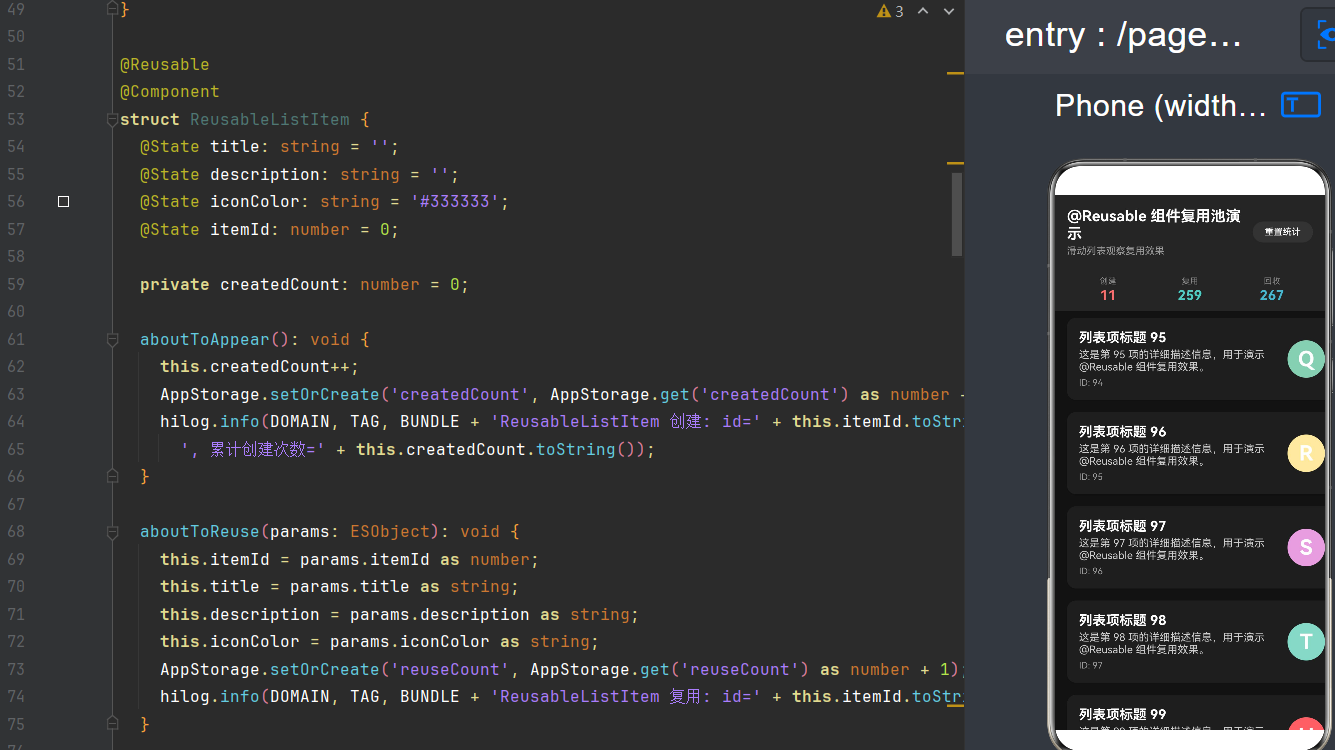Place cursor on the @Reusable decorator

[165, 65]
